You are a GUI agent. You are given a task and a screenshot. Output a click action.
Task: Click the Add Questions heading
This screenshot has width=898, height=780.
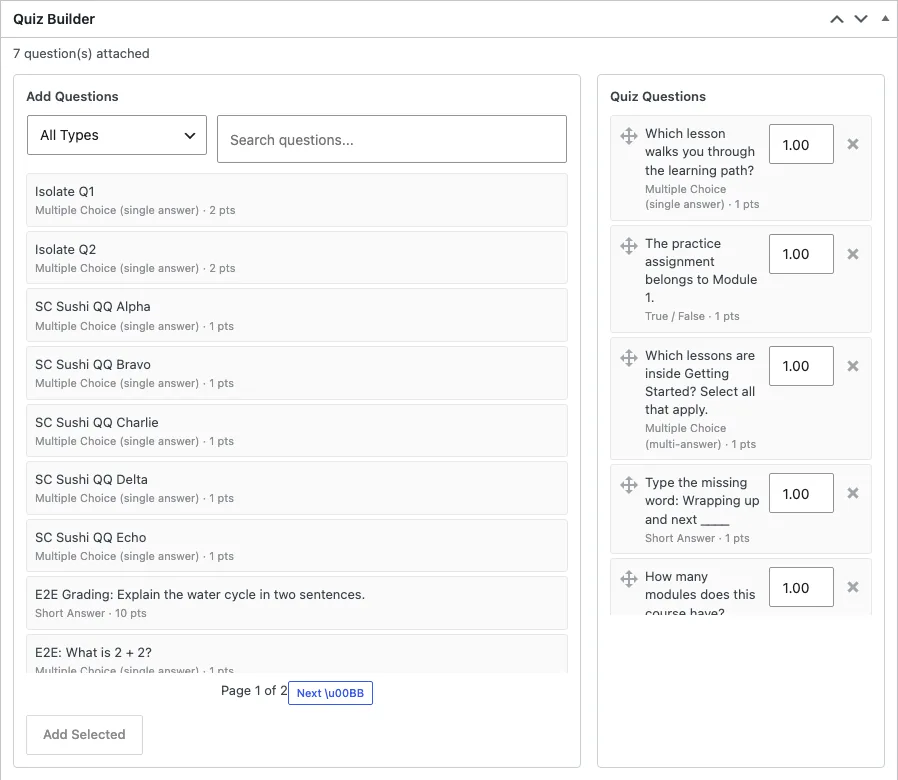72,97
